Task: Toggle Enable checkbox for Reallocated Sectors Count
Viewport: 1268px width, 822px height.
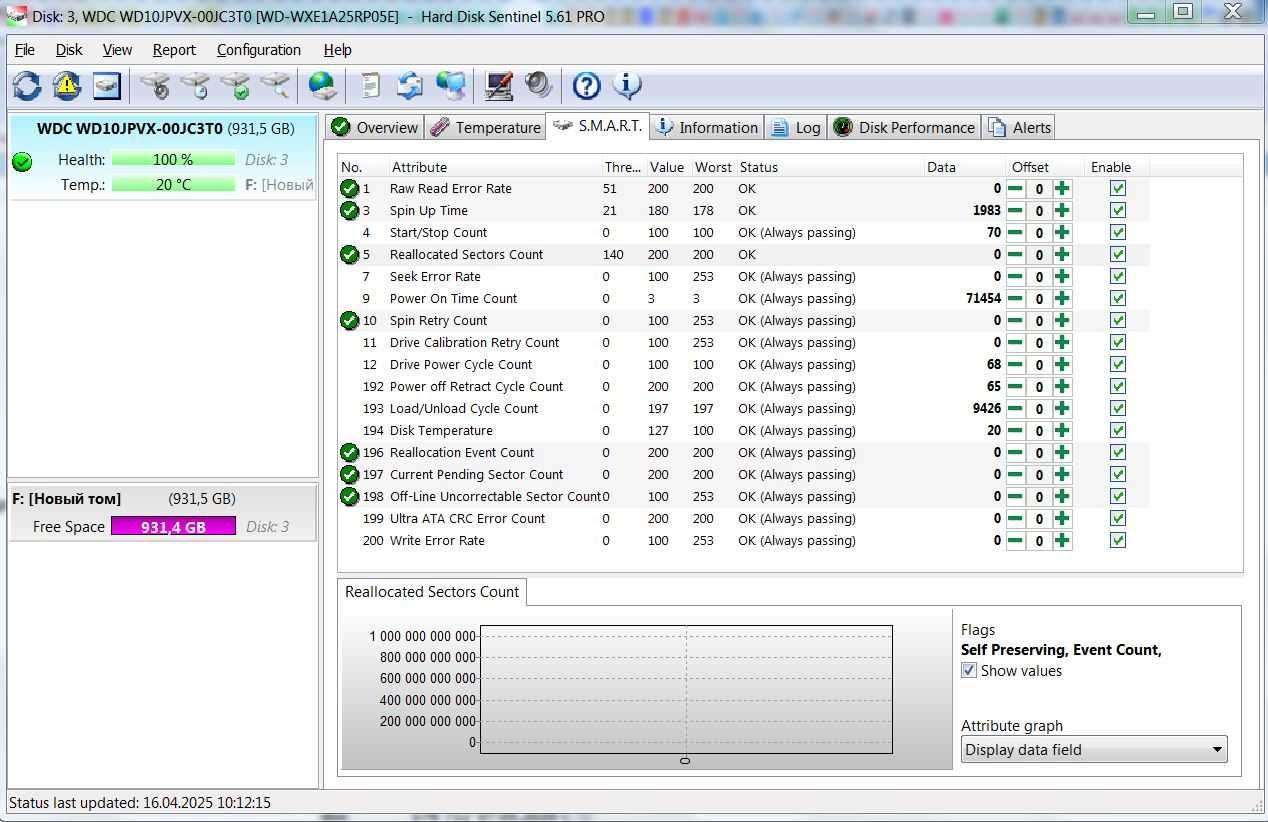Action: click(x=1118, y=254)
